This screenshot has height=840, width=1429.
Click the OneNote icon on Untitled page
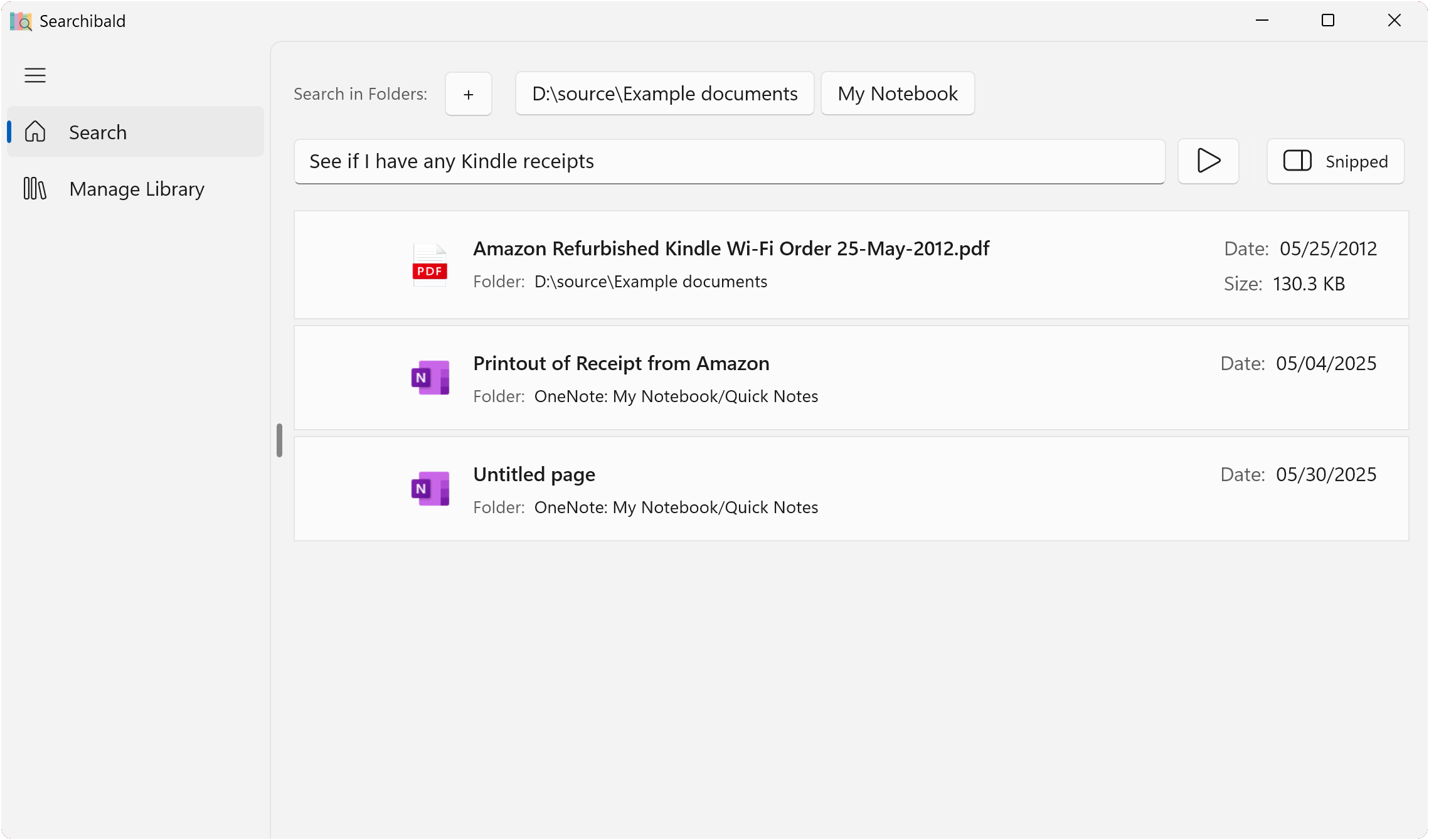point(429,488)
